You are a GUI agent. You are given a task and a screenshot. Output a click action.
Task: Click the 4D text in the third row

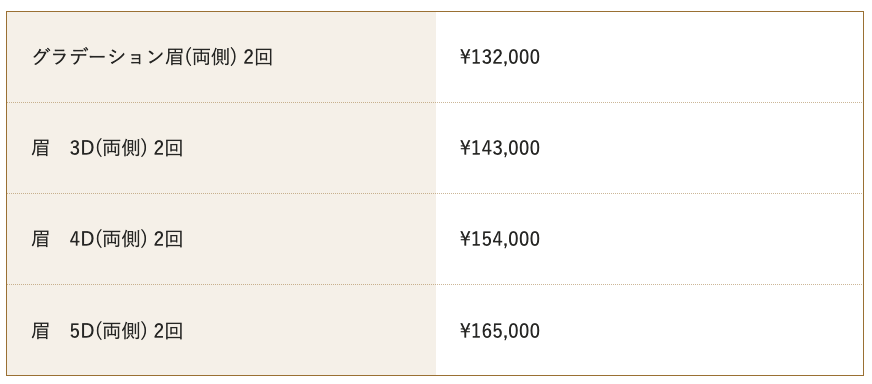(x=82, y=240)
